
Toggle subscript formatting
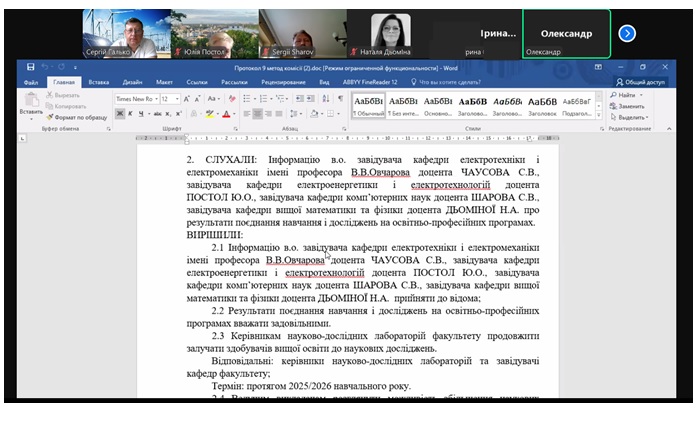click(168, 114)
